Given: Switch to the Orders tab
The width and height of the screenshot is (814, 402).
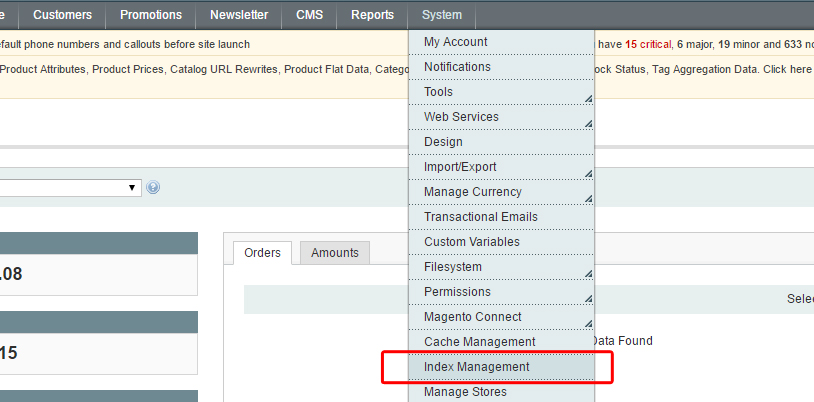Looking at the screenshot, I should [262, 253].
